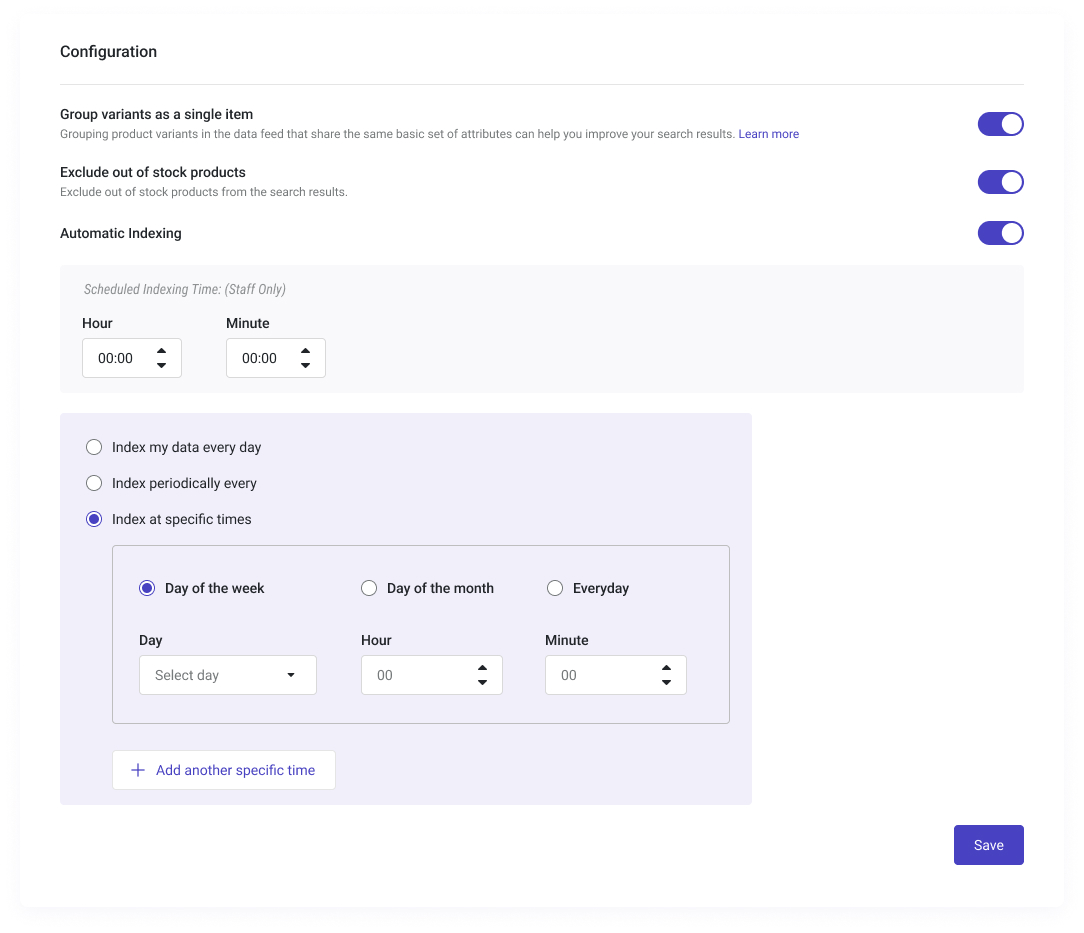
Task: Click the Save button
Action: (989, 845)
